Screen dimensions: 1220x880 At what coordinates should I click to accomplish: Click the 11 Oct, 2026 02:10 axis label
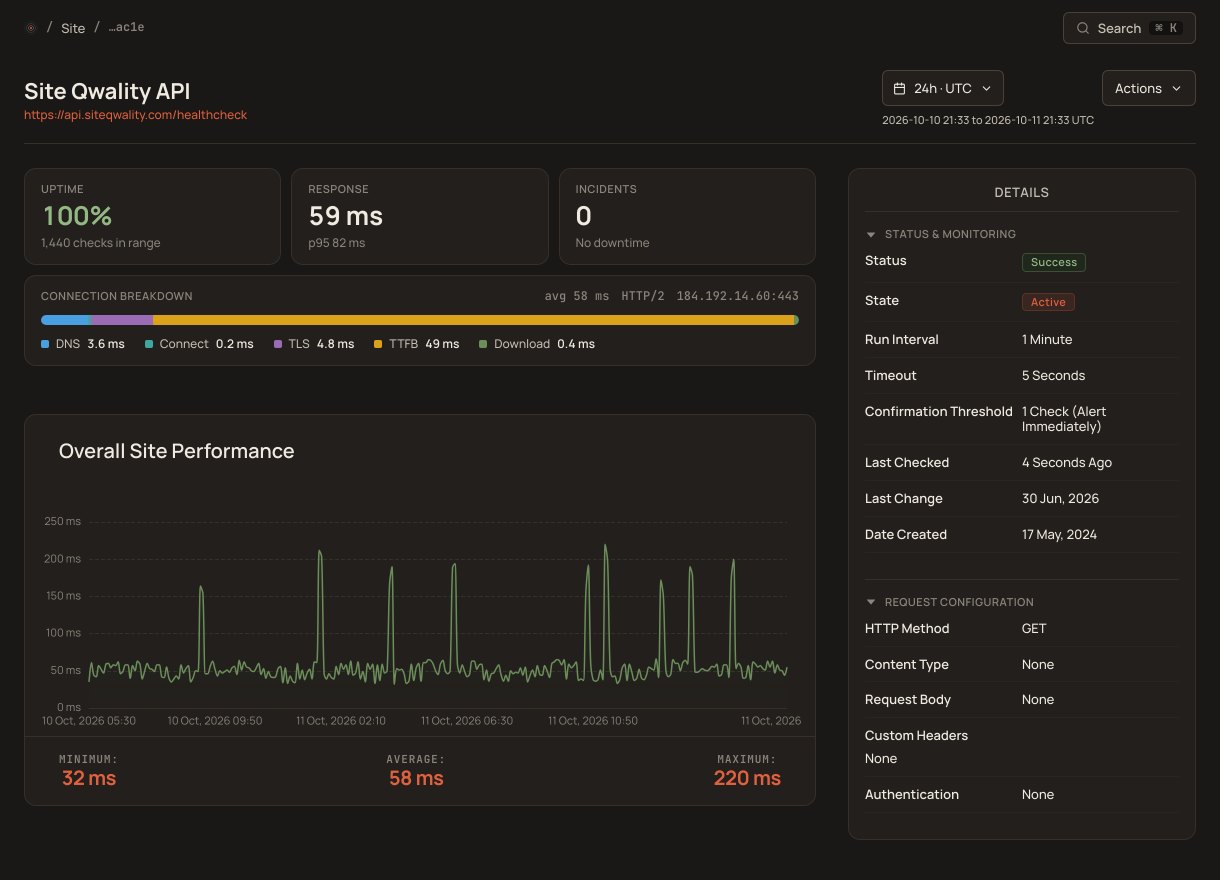coord(340,720)
